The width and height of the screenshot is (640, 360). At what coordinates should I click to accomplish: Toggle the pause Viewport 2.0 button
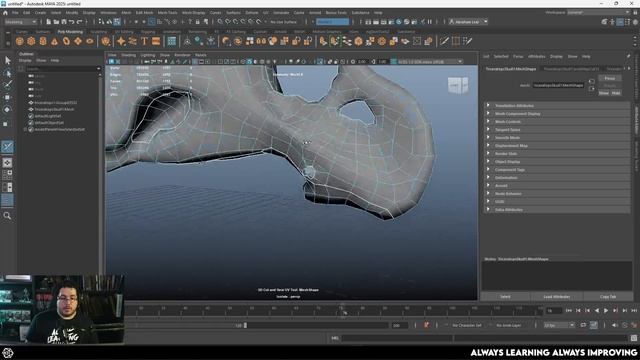coord(429,22)
